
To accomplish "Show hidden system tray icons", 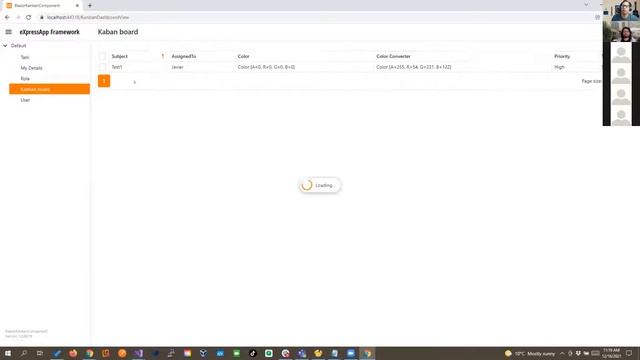I will [x=562, y=353].
